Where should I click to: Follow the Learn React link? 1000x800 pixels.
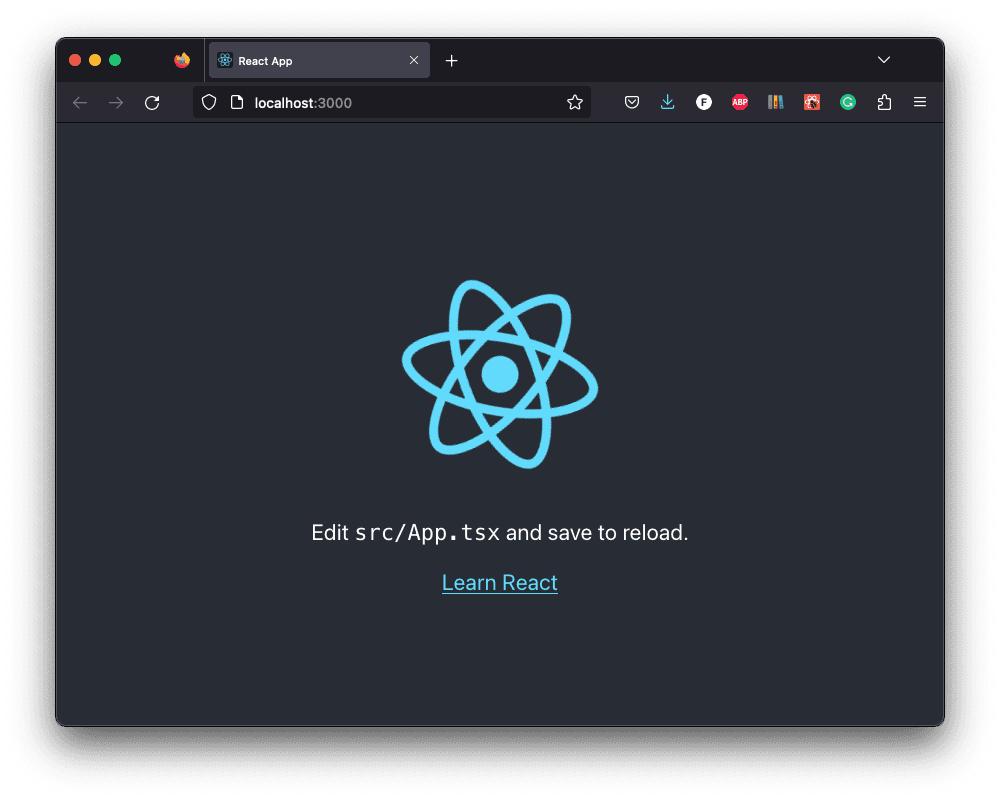click(x=500, y=582)
